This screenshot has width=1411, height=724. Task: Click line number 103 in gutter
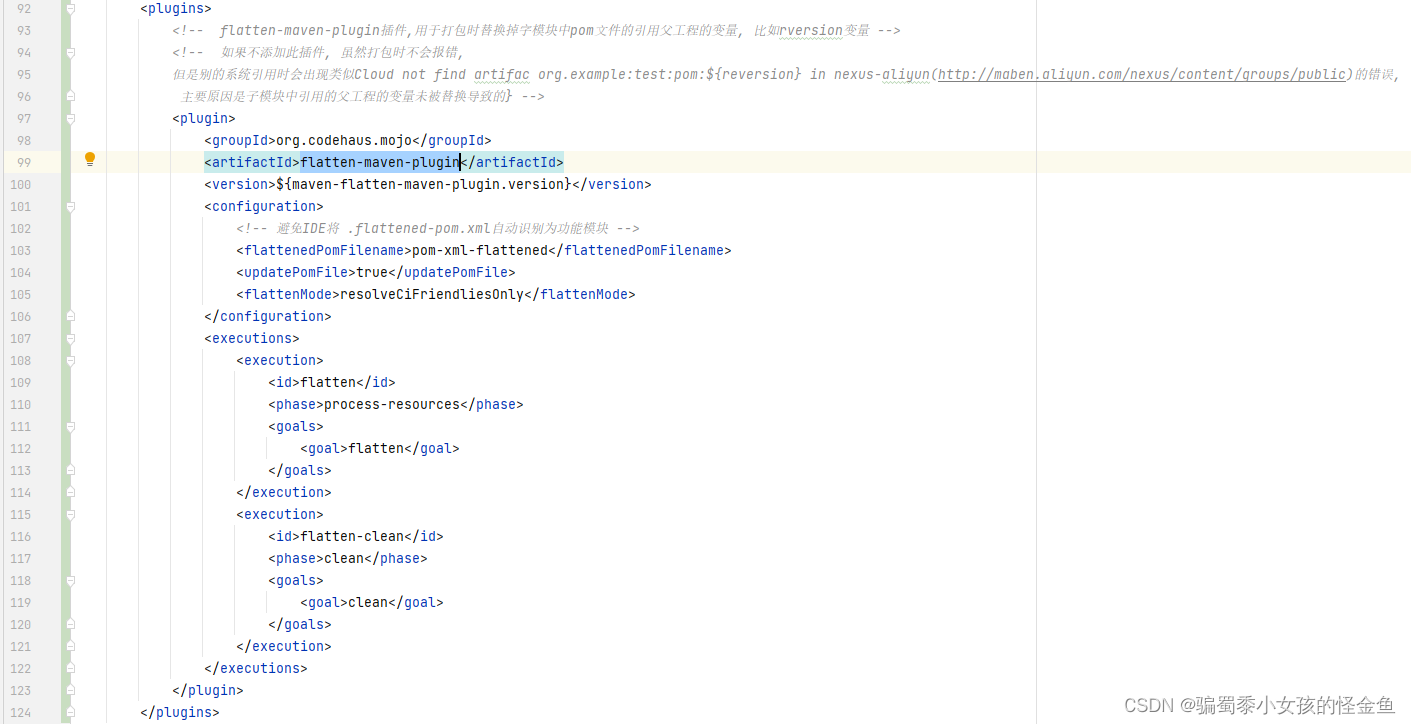click(x=19, y=250)
